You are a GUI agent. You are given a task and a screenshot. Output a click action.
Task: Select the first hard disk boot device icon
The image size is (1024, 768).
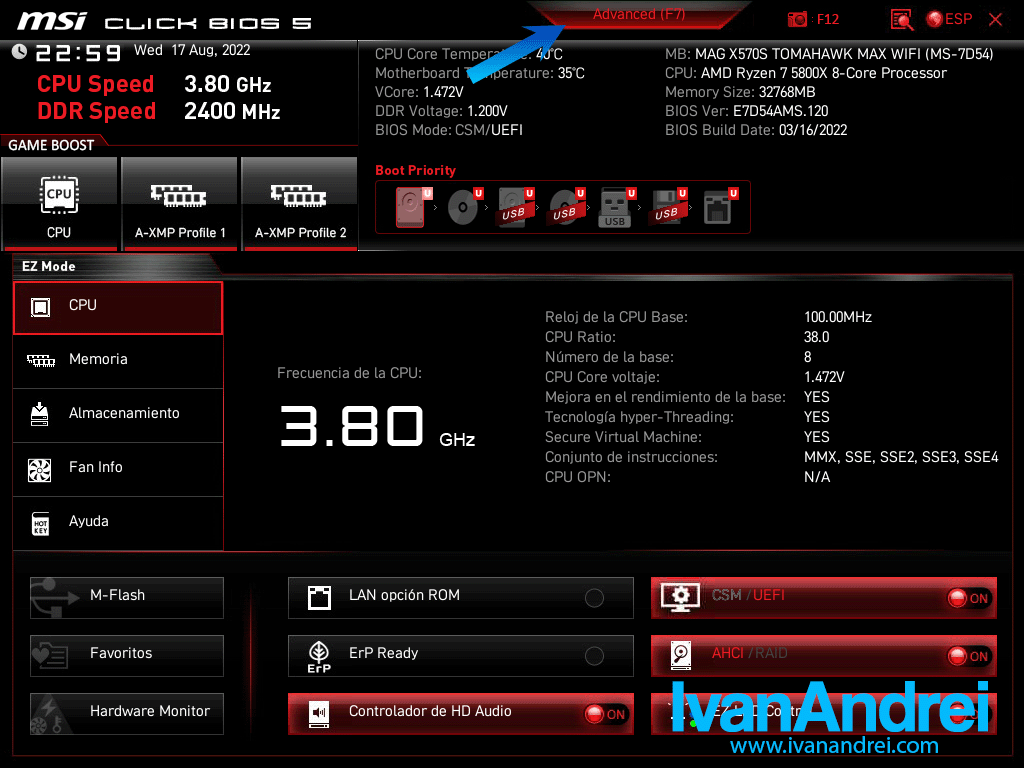pos(411,207)
